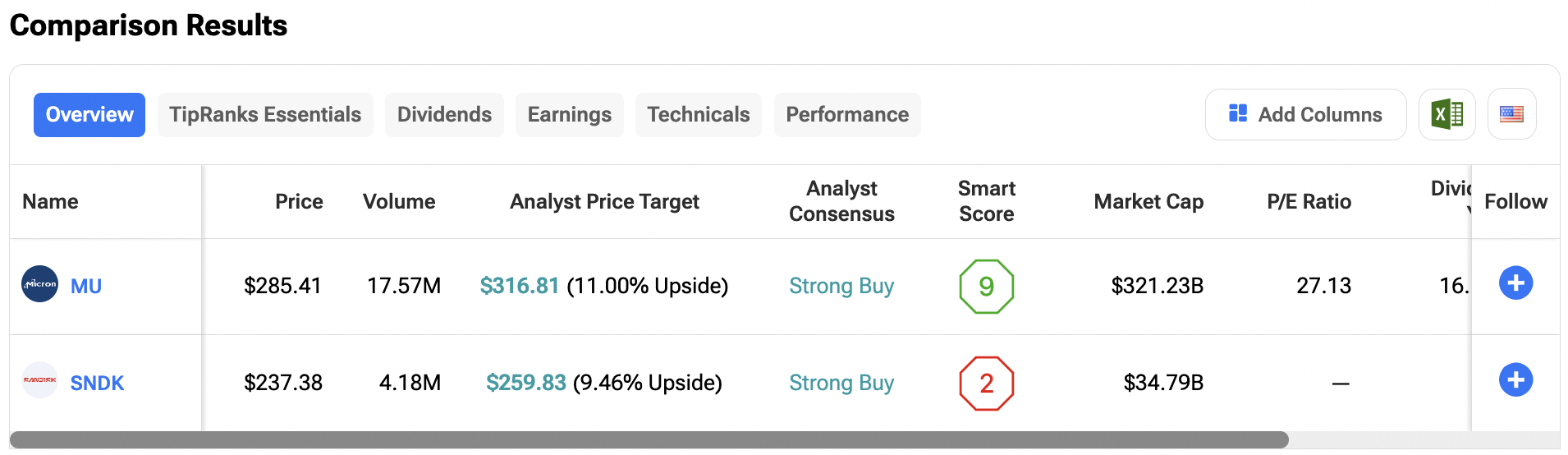Sort by Market Cap column header
This screenshot has width=1568, height=455.
(1148, 201)
